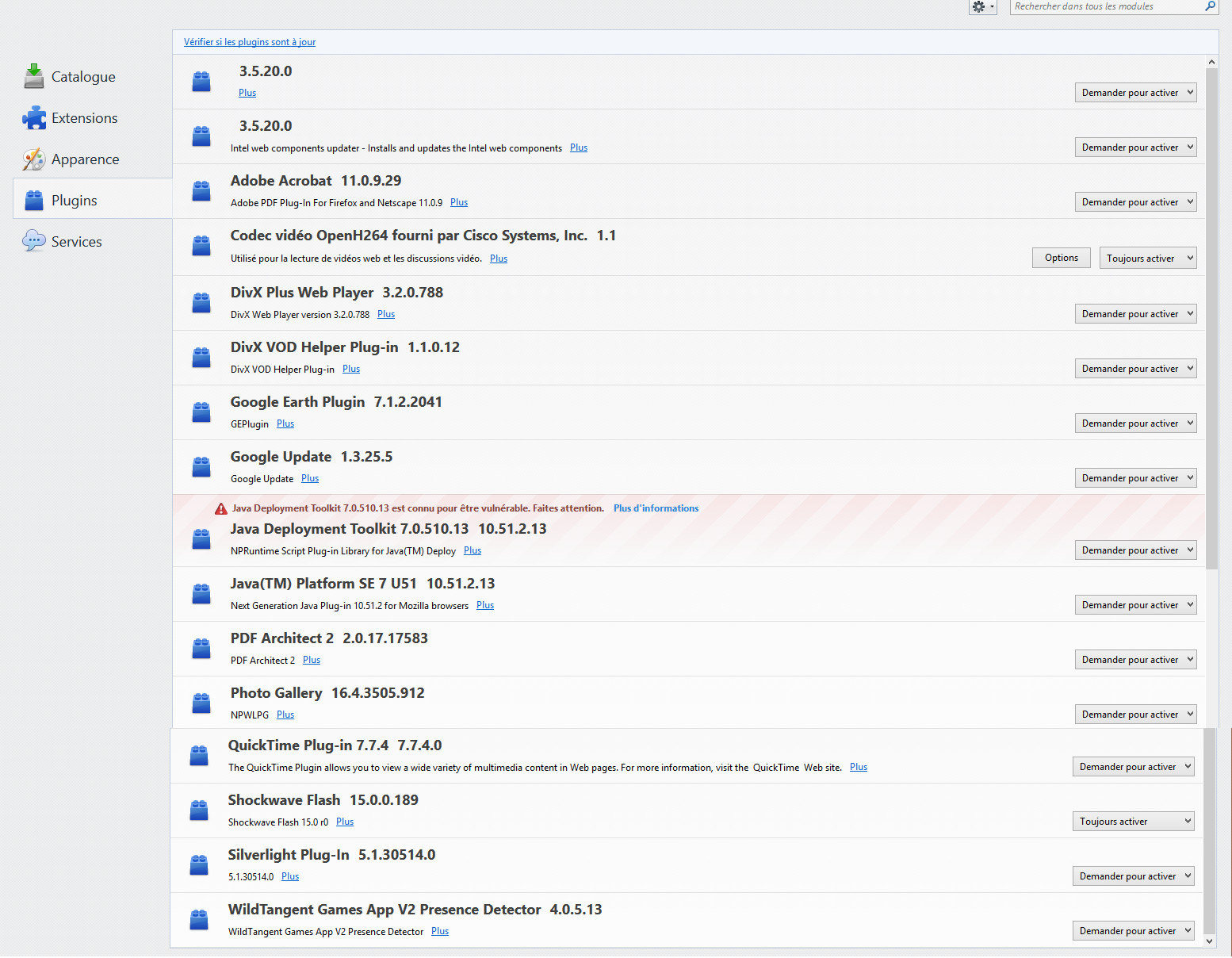Image resolution: width=1232 pixels, height=958 pixels.
Task: Click 'Silverlight Plug-In' title text
Action: 289,855
